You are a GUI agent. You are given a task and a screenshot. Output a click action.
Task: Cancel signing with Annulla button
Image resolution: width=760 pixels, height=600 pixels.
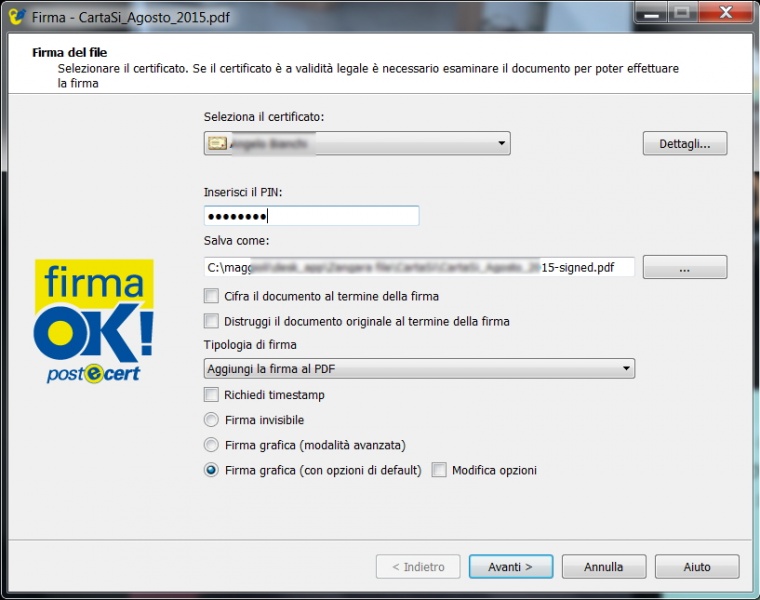pos(604,567)
